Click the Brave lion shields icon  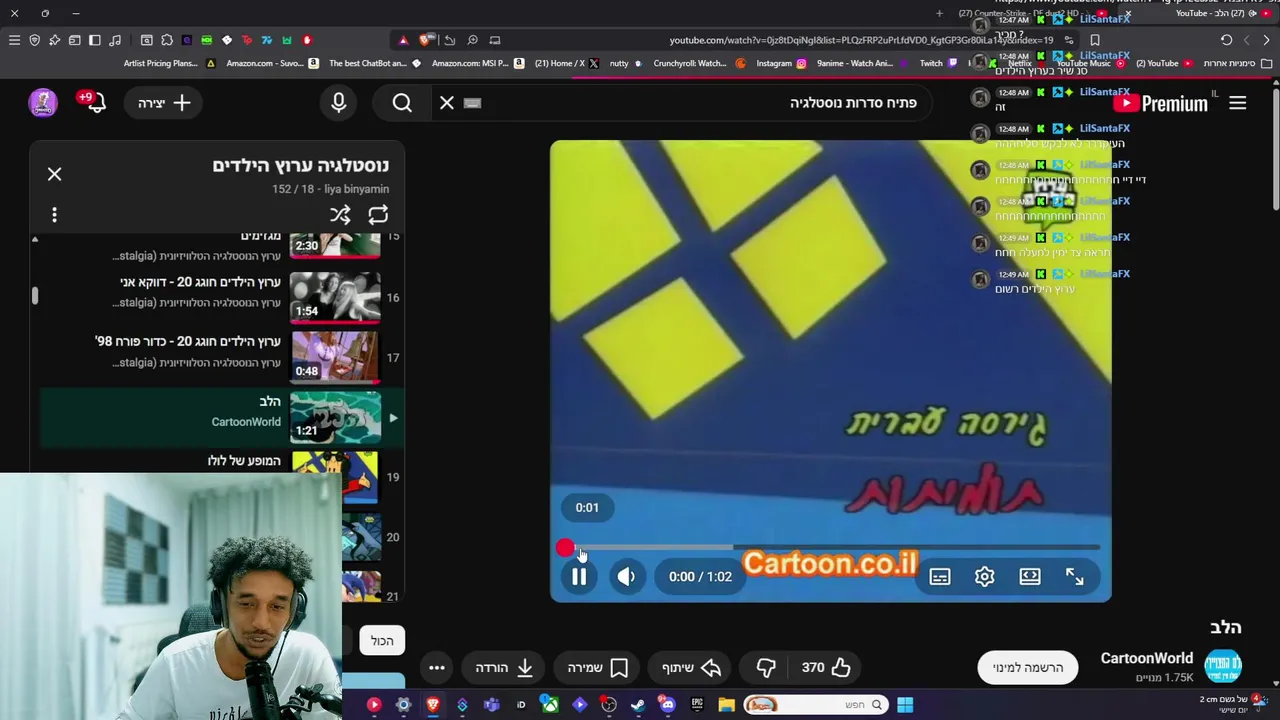pyautogui.click(x=427, y=40)
